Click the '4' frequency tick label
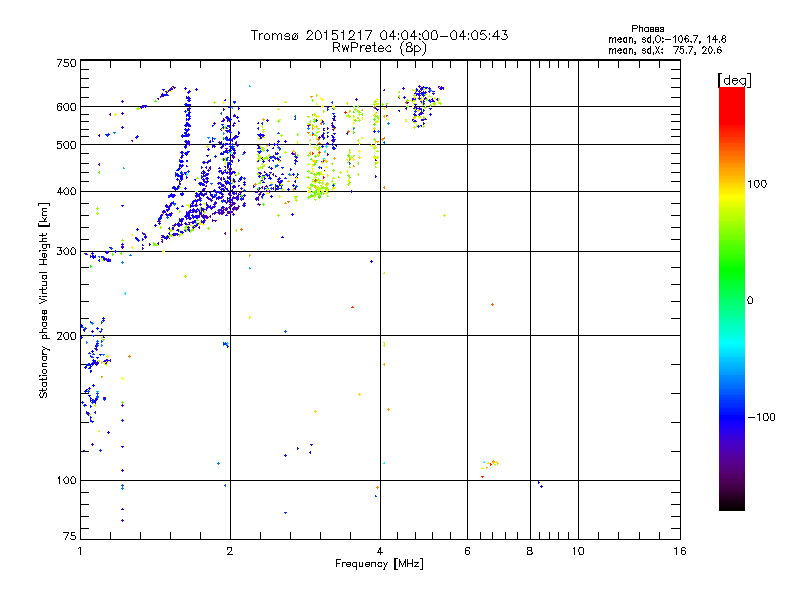The image size is (800, 600). tap(380, 551)
